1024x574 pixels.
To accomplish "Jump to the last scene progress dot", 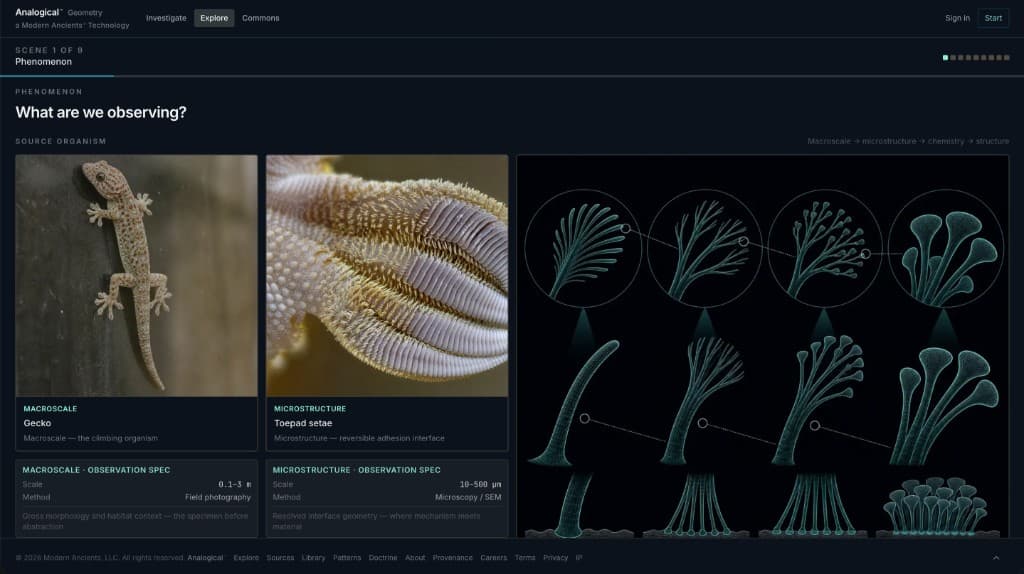I will (x=1007, y=57).
